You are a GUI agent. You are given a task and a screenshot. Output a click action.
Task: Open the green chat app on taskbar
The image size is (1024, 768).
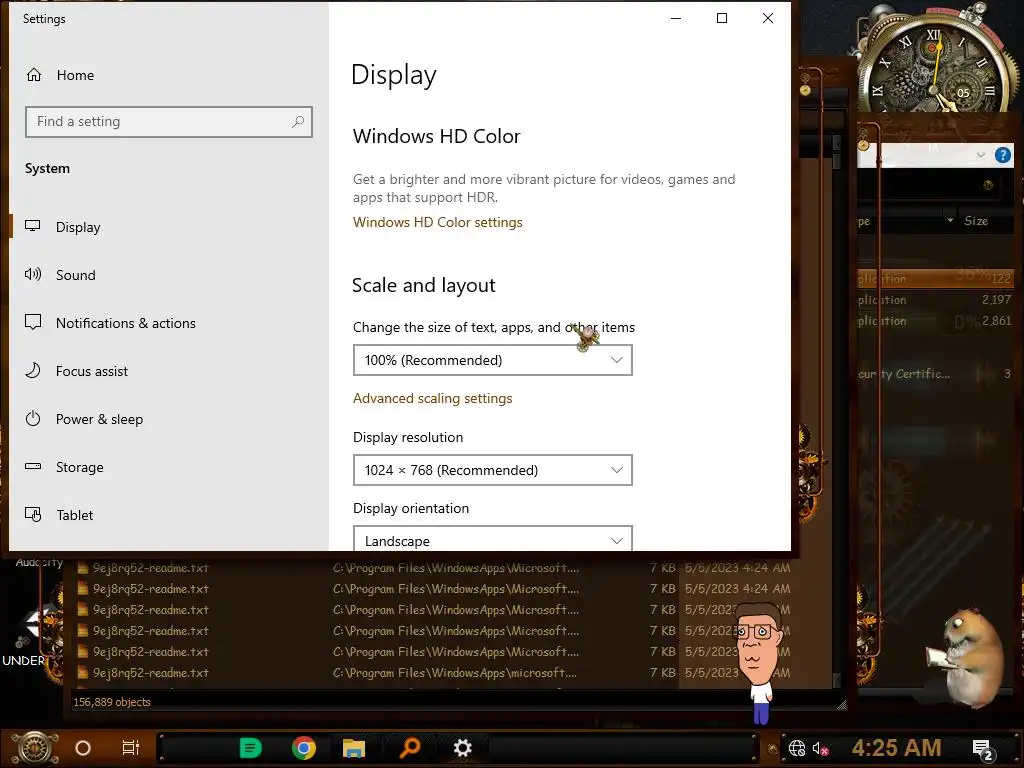250,748
